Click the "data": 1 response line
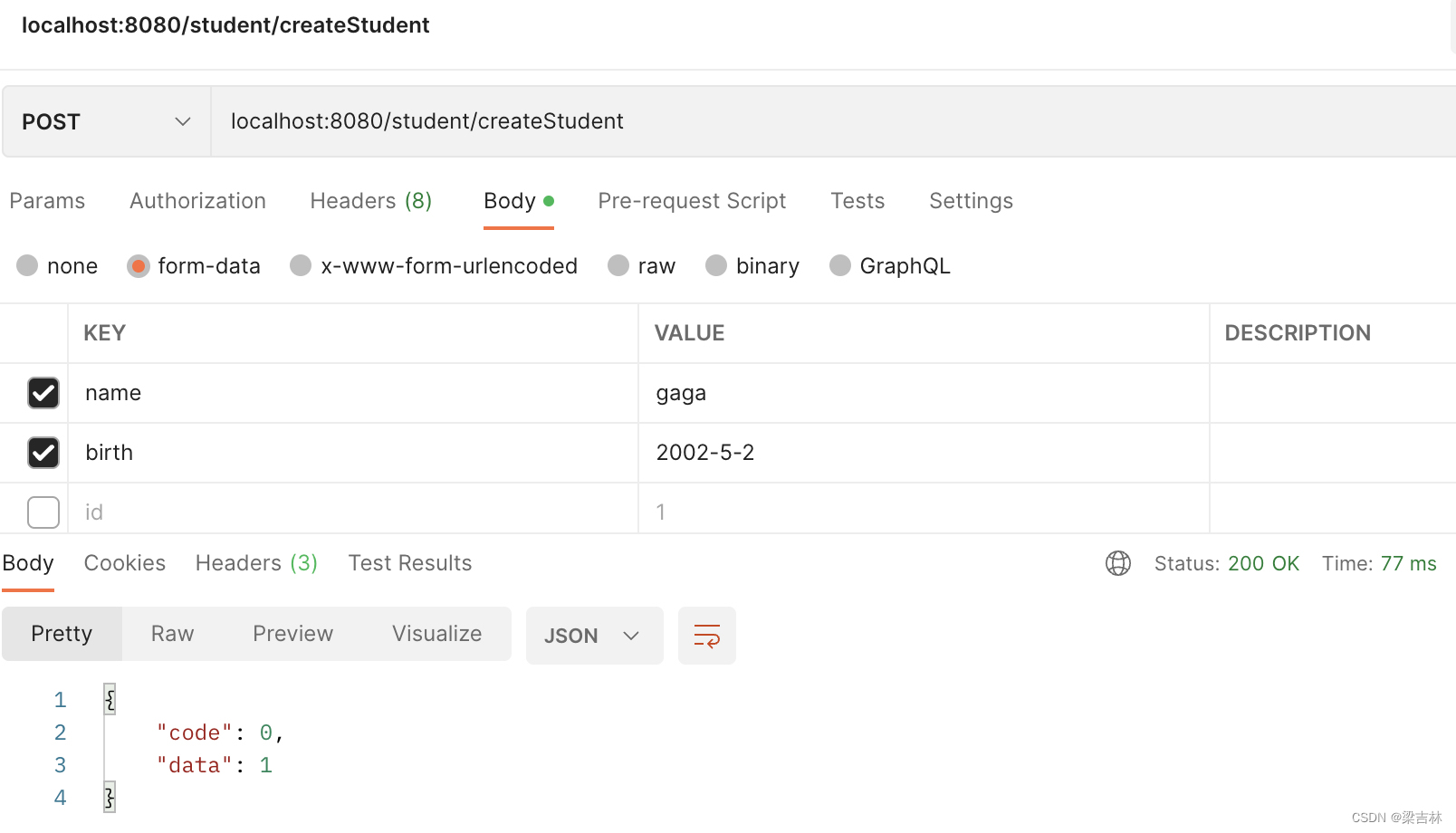 pyautogui.click(x=214, y=765)
